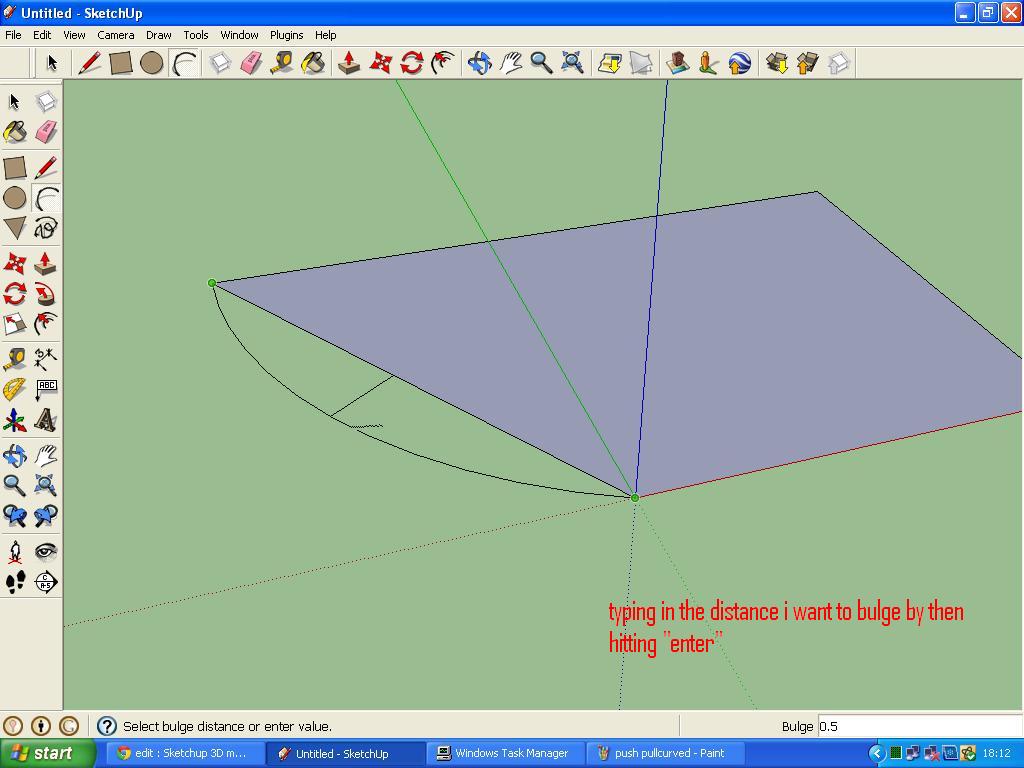
Task: Open the Edit menu
Action: point(42,35)
